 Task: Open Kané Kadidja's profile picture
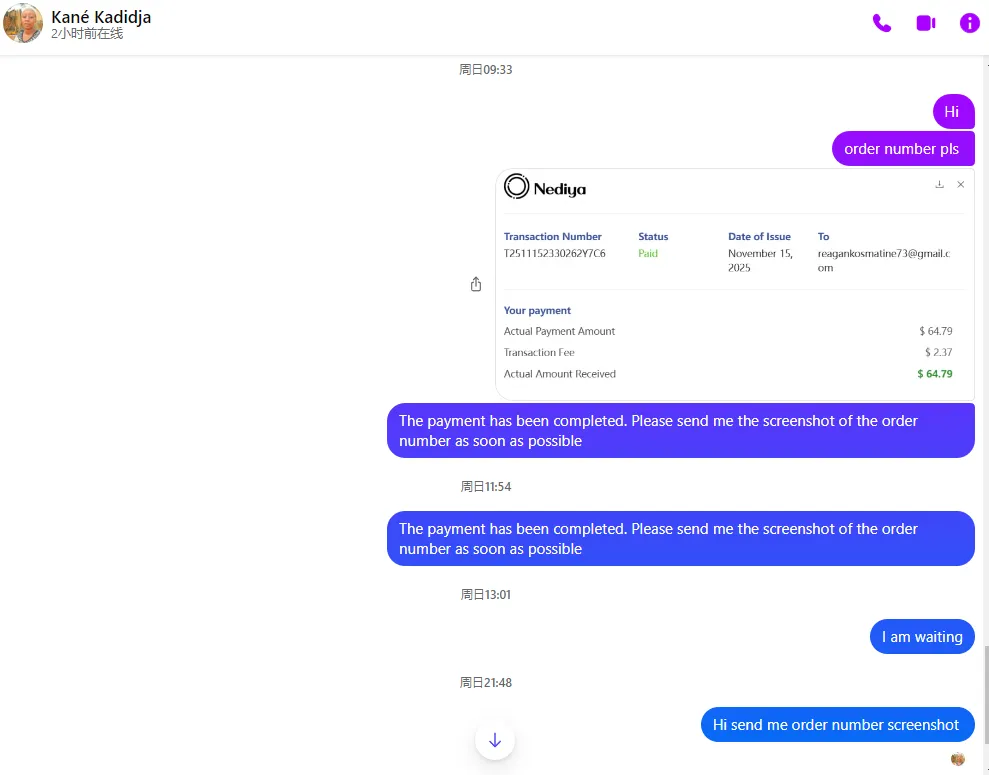coord(23,23)
